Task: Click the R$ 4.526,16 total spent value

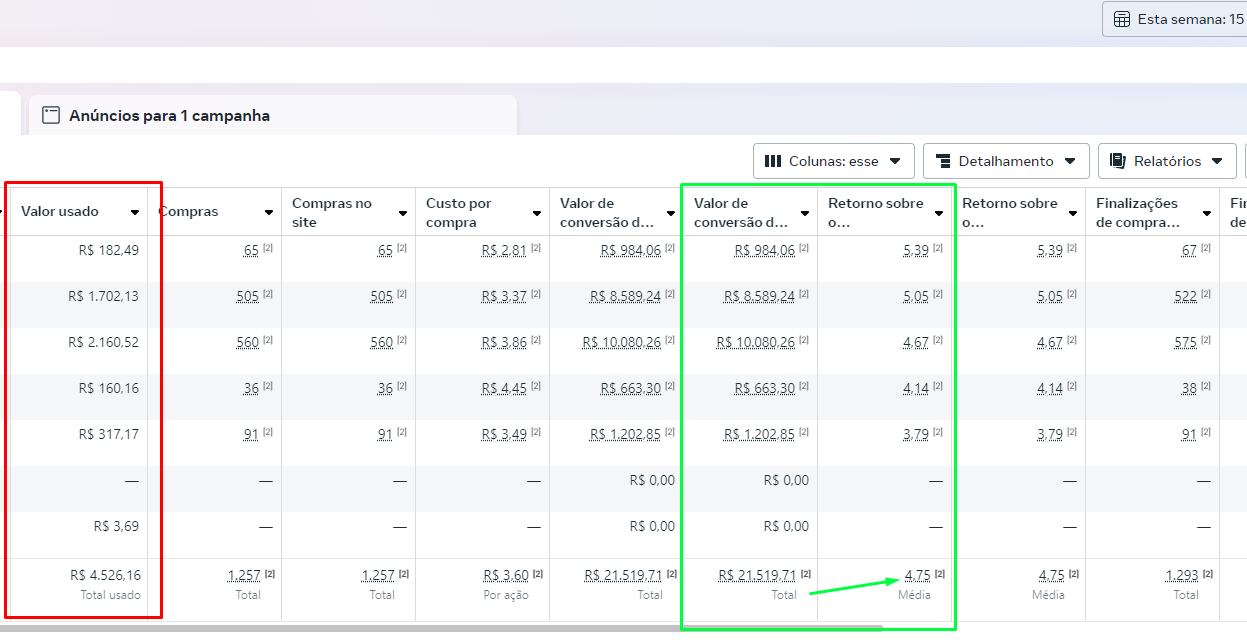Action: (106, 575)
